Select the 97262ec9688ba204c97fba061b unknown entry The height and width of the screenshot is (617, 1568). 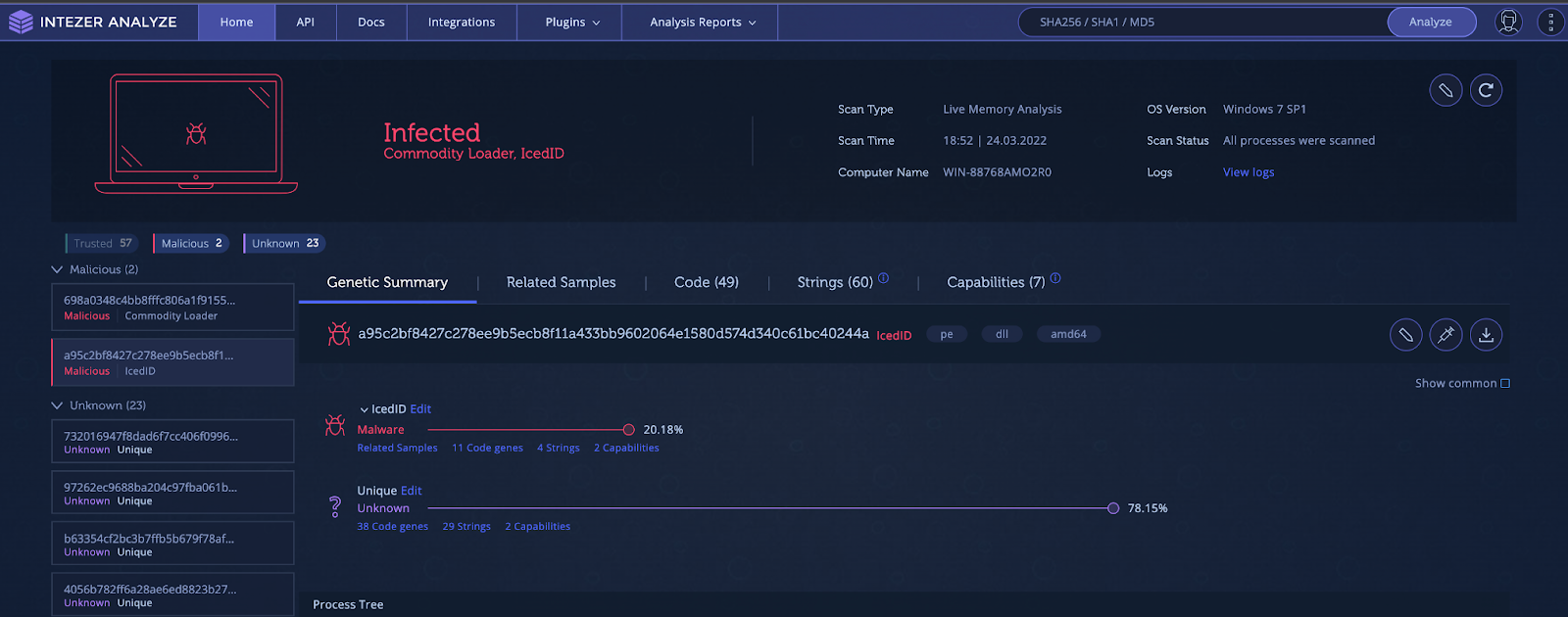[172, 493]
